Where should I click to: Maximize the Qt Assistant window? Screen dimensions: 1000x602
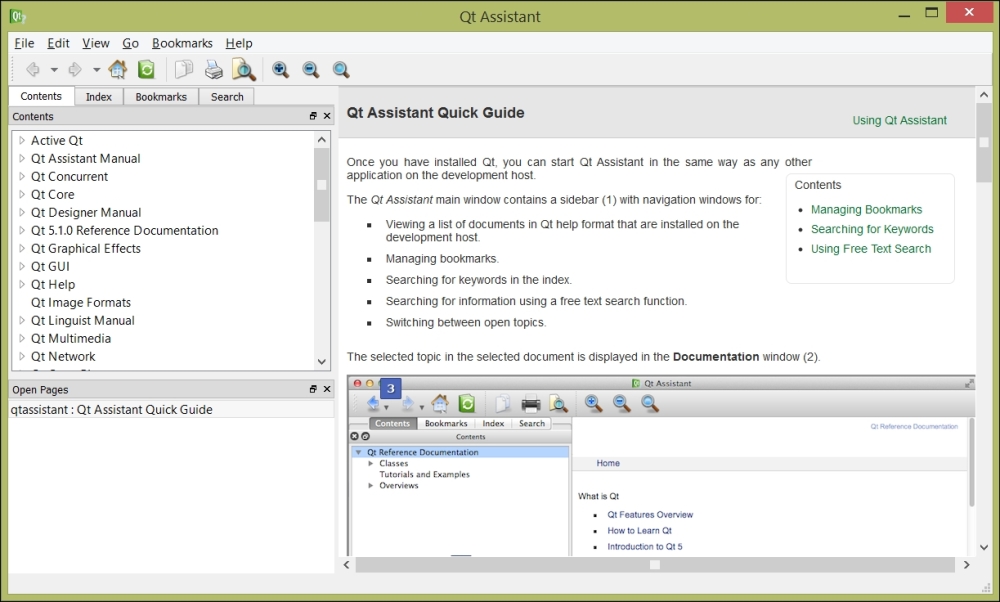click(932, 13)
